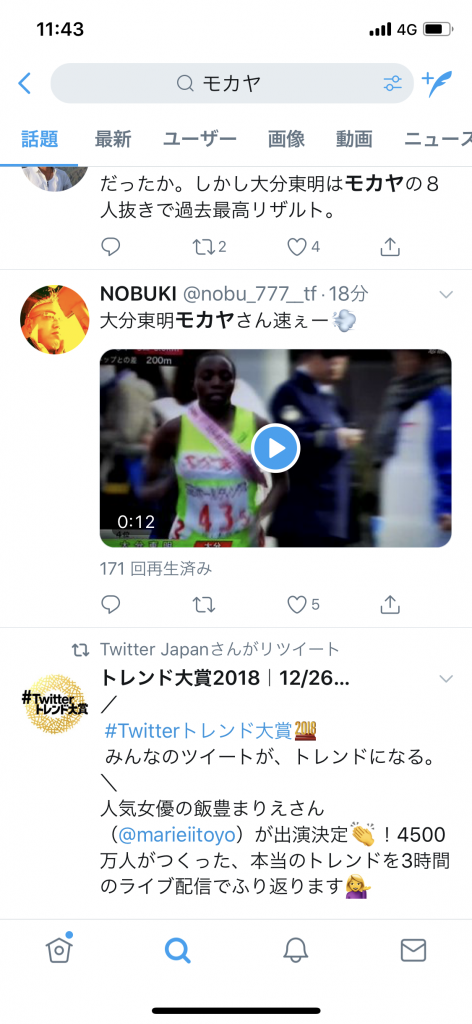Compose a new tweet with feather icon
Viewport: 472px width, 1024px height.
pos(437,84)
